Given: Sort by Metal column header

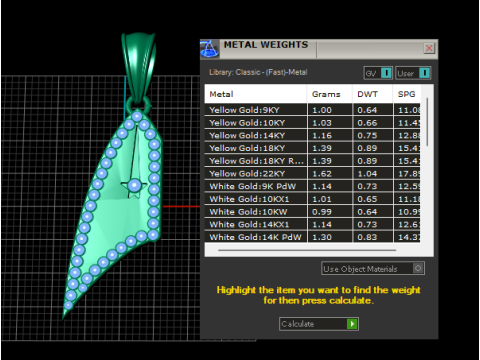Looking at the screenshot, I should click(x=255, y=94).
